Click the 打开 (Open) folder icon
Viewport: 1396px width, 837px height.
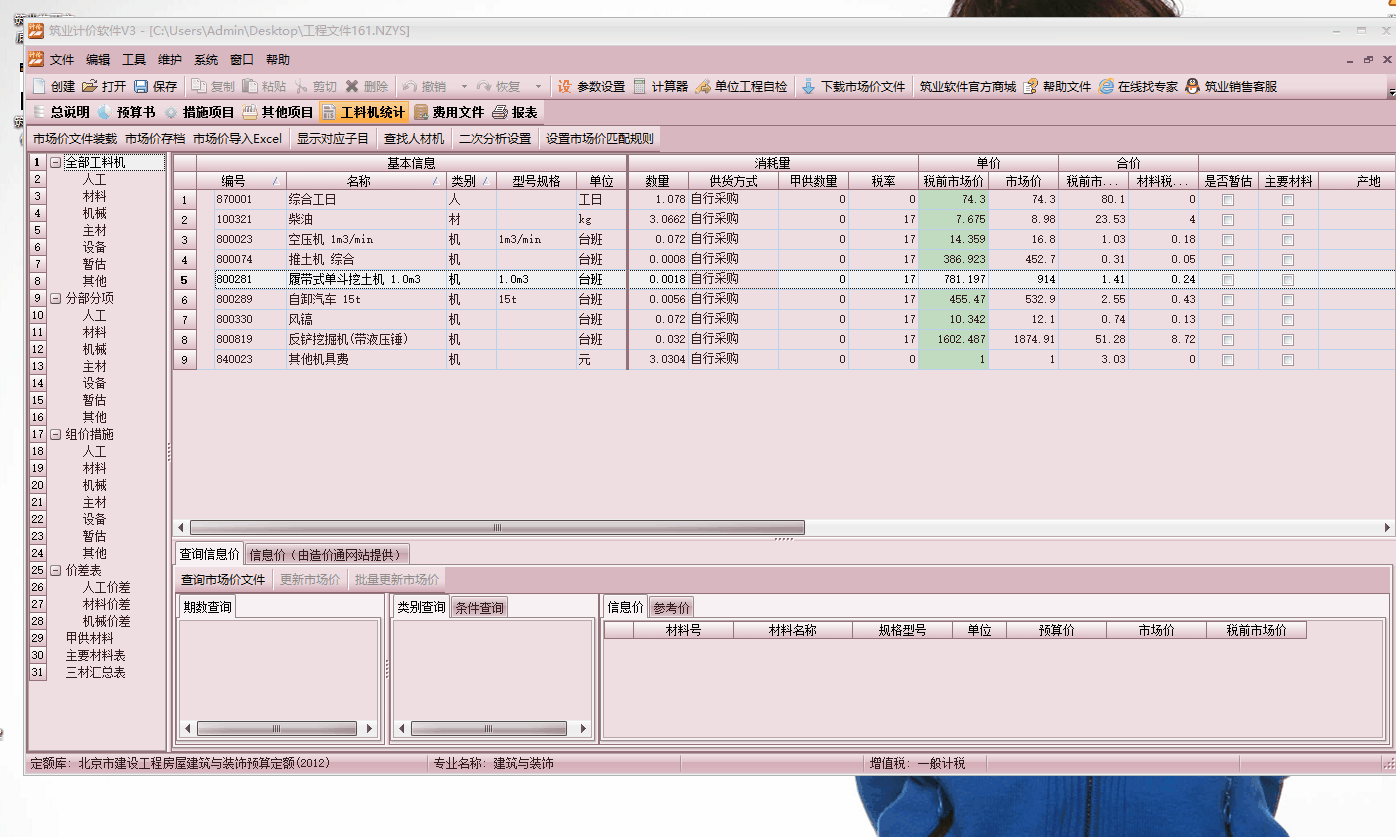(90, 87)
